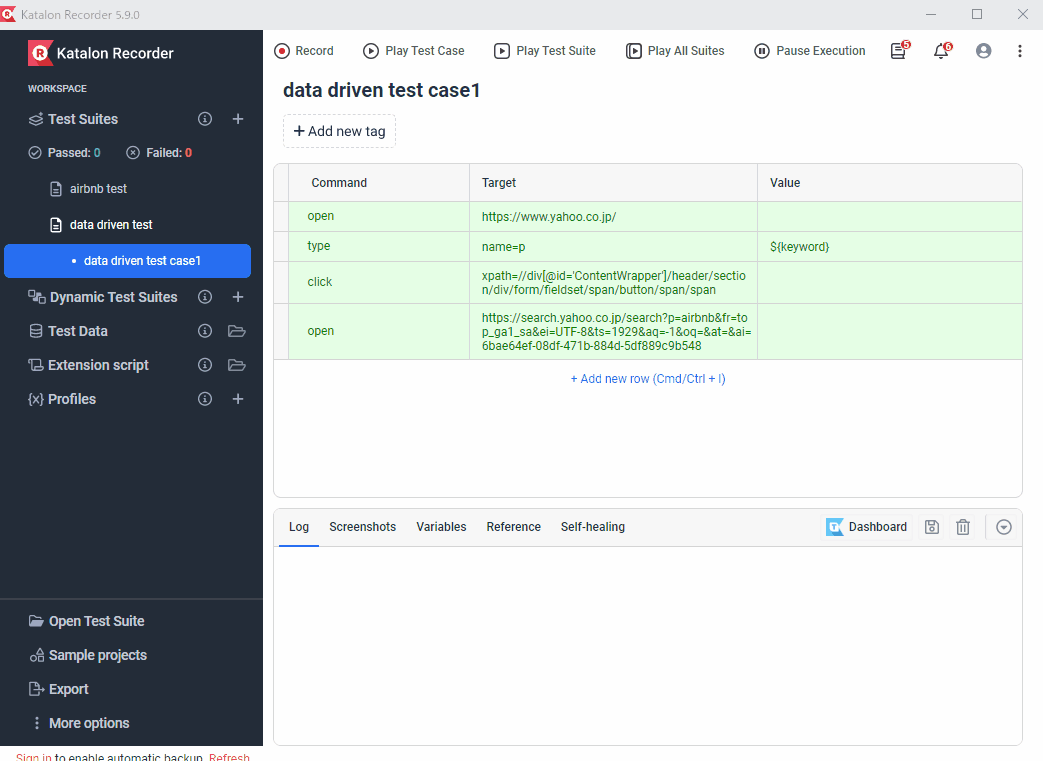Add a new Test Suite

tap(237, 119)
